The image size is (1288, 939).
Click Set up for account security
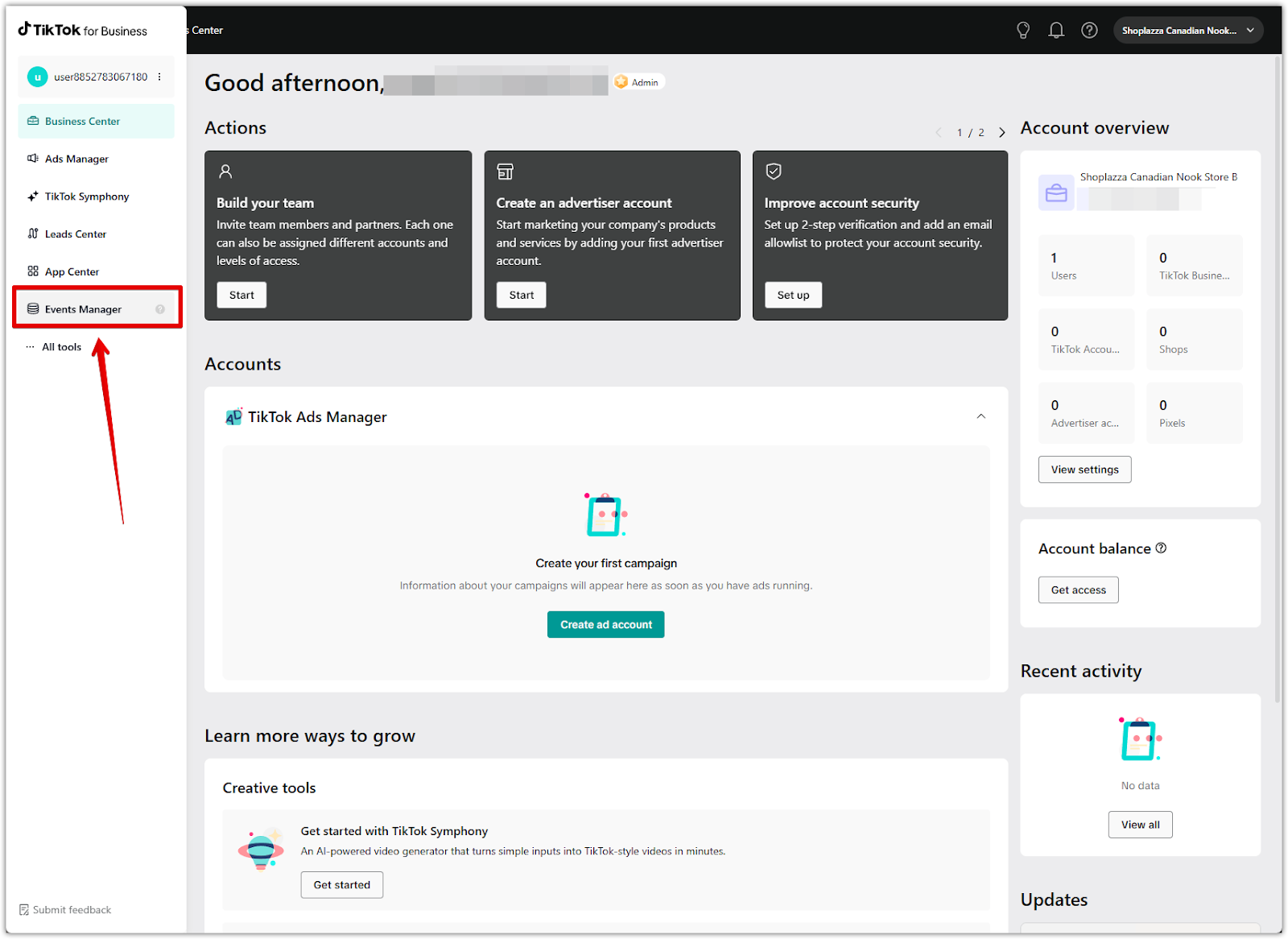[793, 295]
